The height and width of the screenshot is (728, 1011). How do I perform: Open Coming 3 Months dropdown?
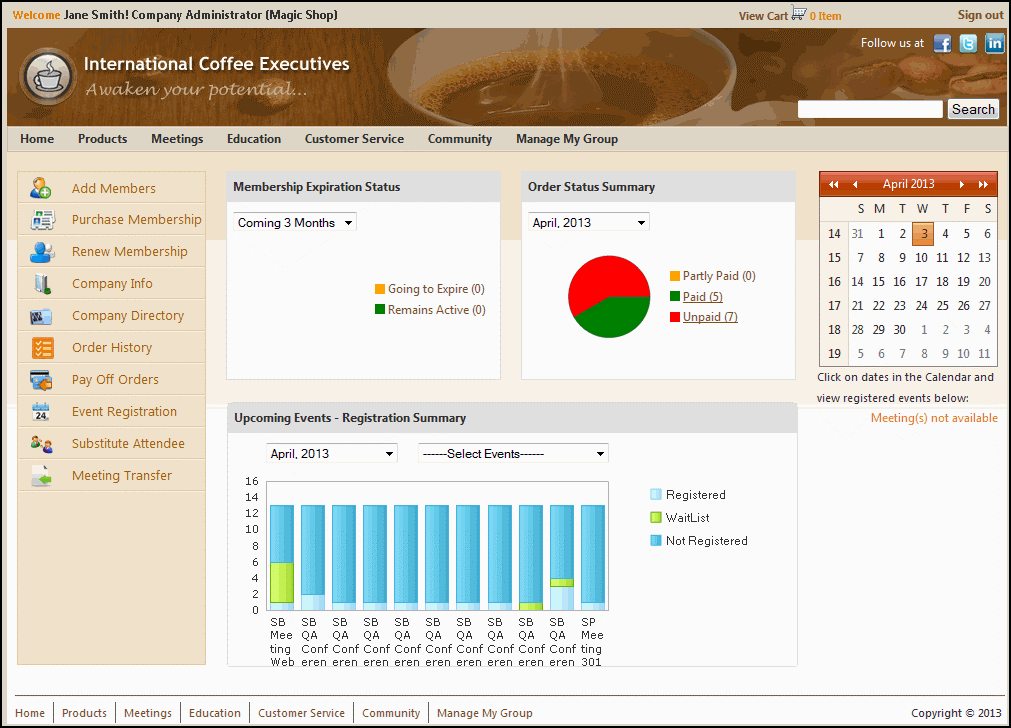(295, 222)
